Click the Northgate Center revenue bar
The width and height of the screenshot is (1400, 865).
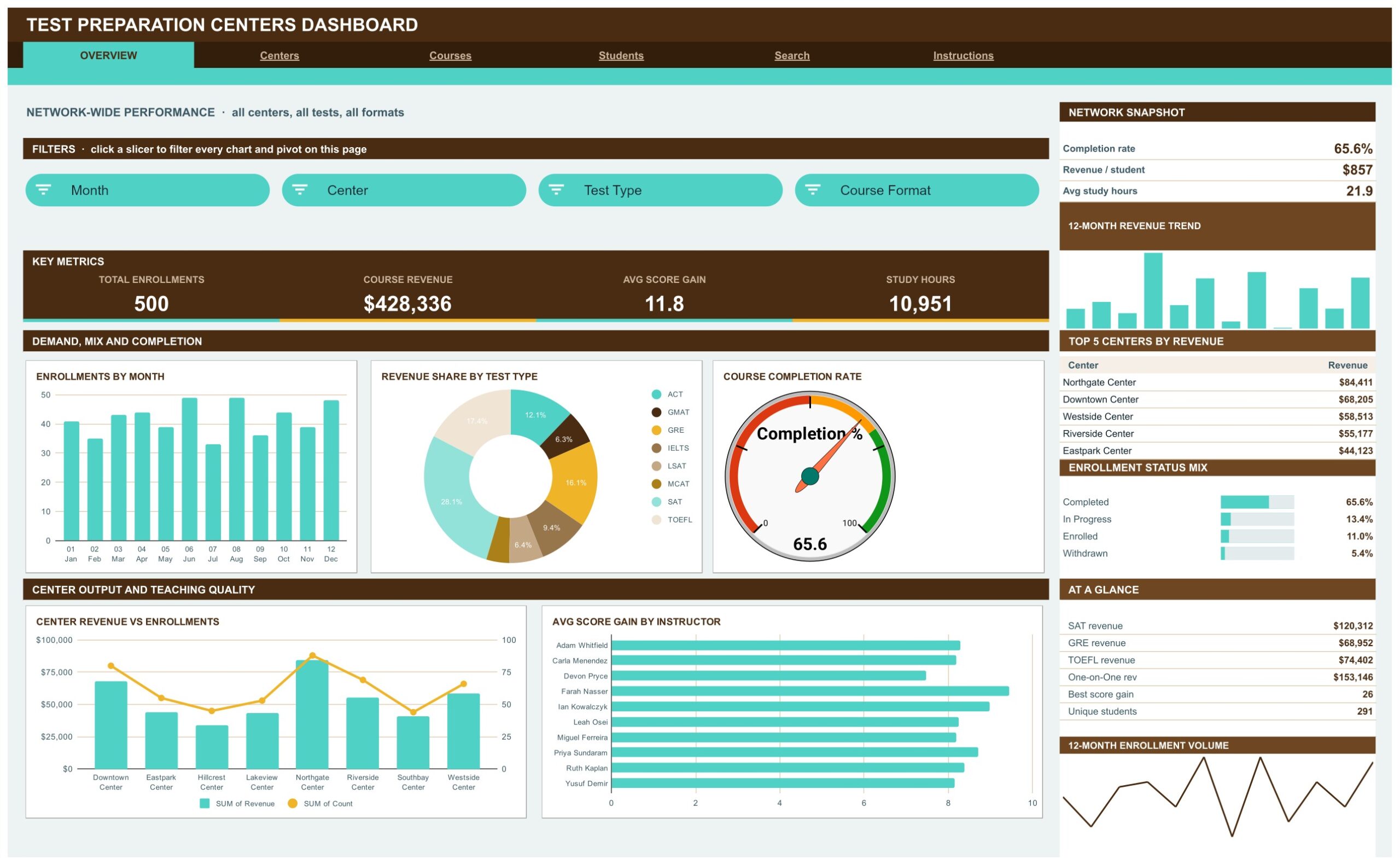pyautogui.click(x=312, y=714)
